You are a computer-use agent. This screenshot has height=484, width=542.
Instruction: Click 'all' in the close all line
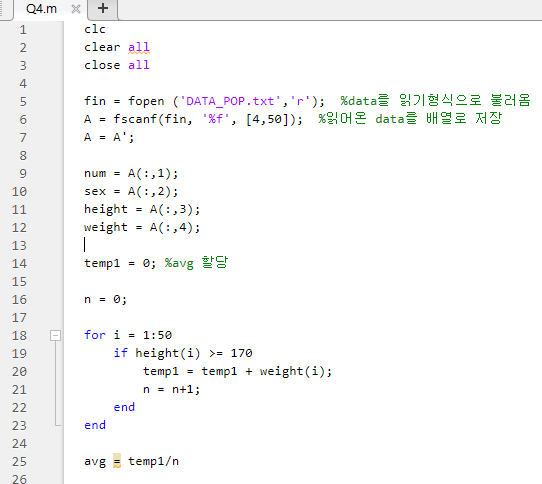tap(139, 65)
